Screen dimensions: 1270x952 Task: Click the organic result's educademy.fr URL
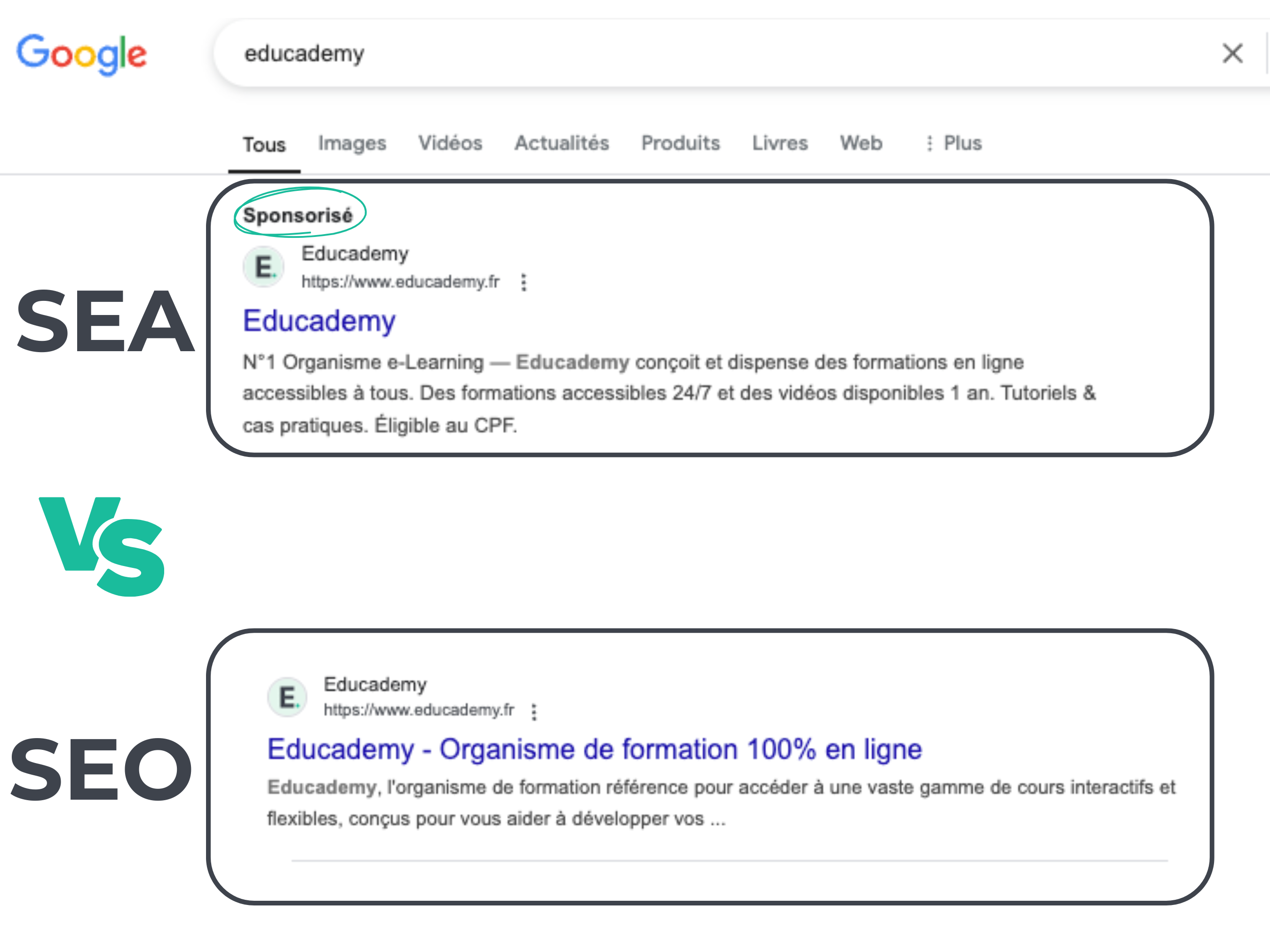[419, 710]
